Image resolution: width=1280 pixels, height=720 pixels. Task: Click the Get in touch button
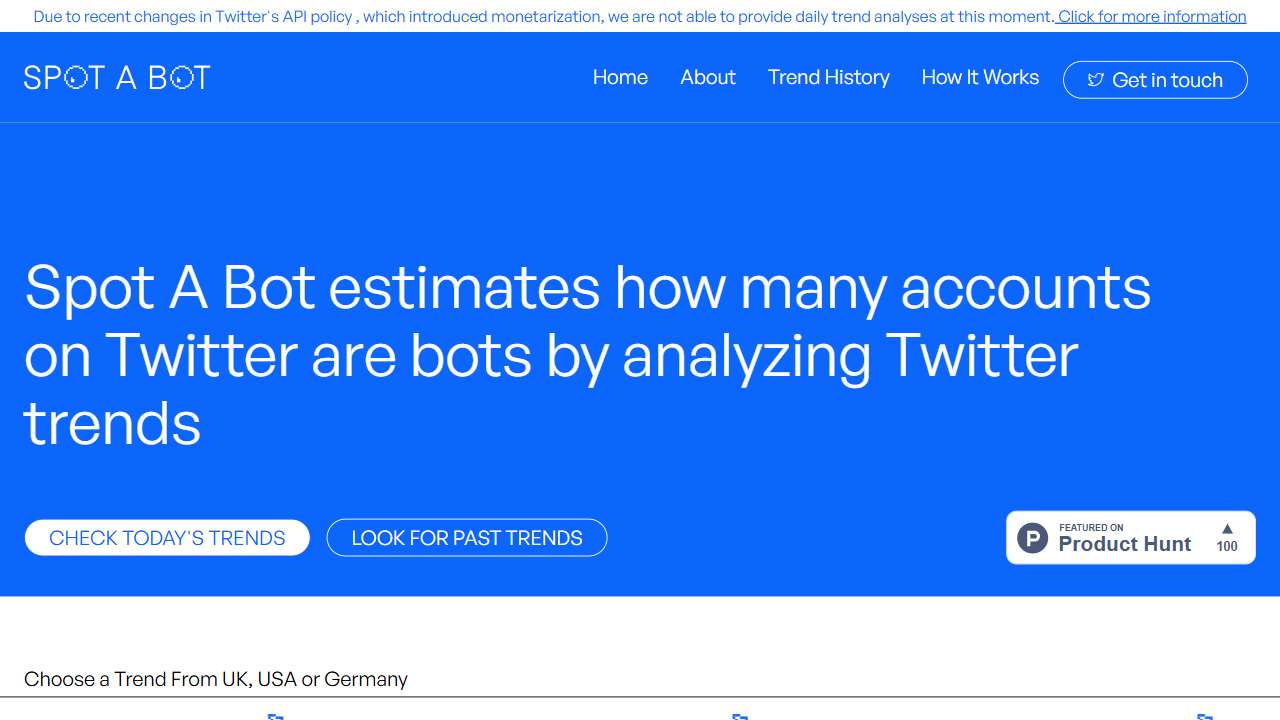(1155, 80)
